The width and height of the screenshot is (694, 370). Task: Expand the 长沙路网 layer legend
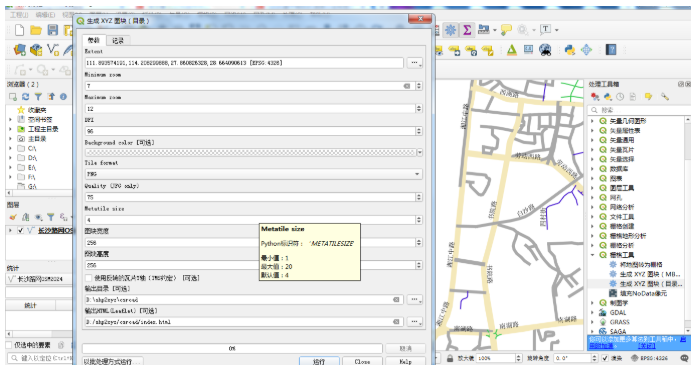coord(11,230)
